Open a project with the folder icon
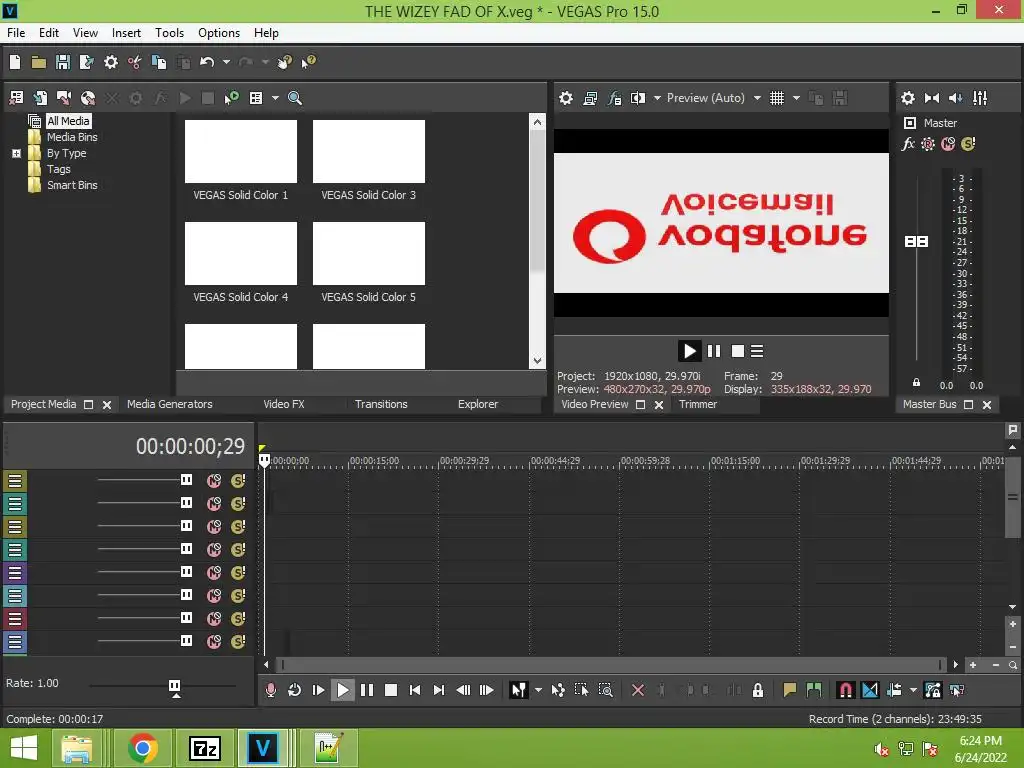This screenshot has width=1024, height=768. tap(39, 62)
